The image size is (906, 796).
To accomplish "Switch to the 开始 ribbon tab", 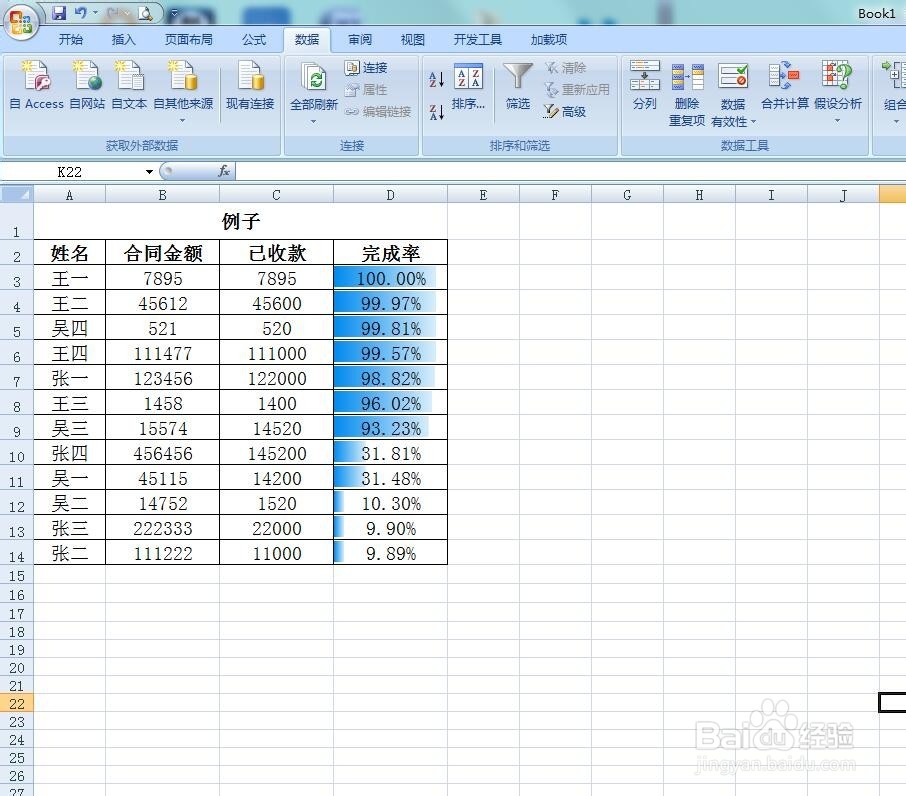I will pos(70,40).
